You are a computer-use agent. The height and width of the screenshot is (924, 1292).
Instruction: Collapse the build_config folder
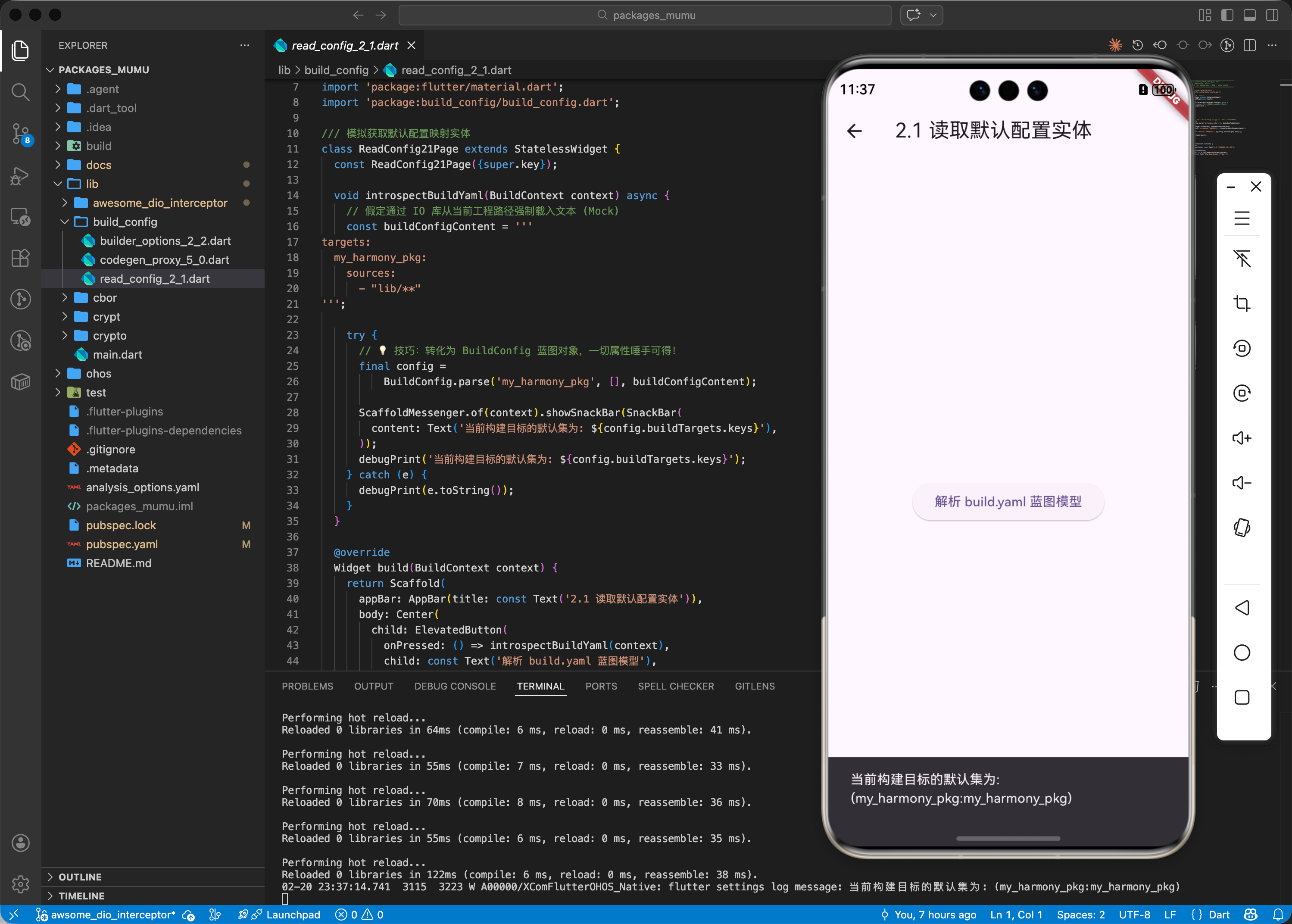[125, 222]
